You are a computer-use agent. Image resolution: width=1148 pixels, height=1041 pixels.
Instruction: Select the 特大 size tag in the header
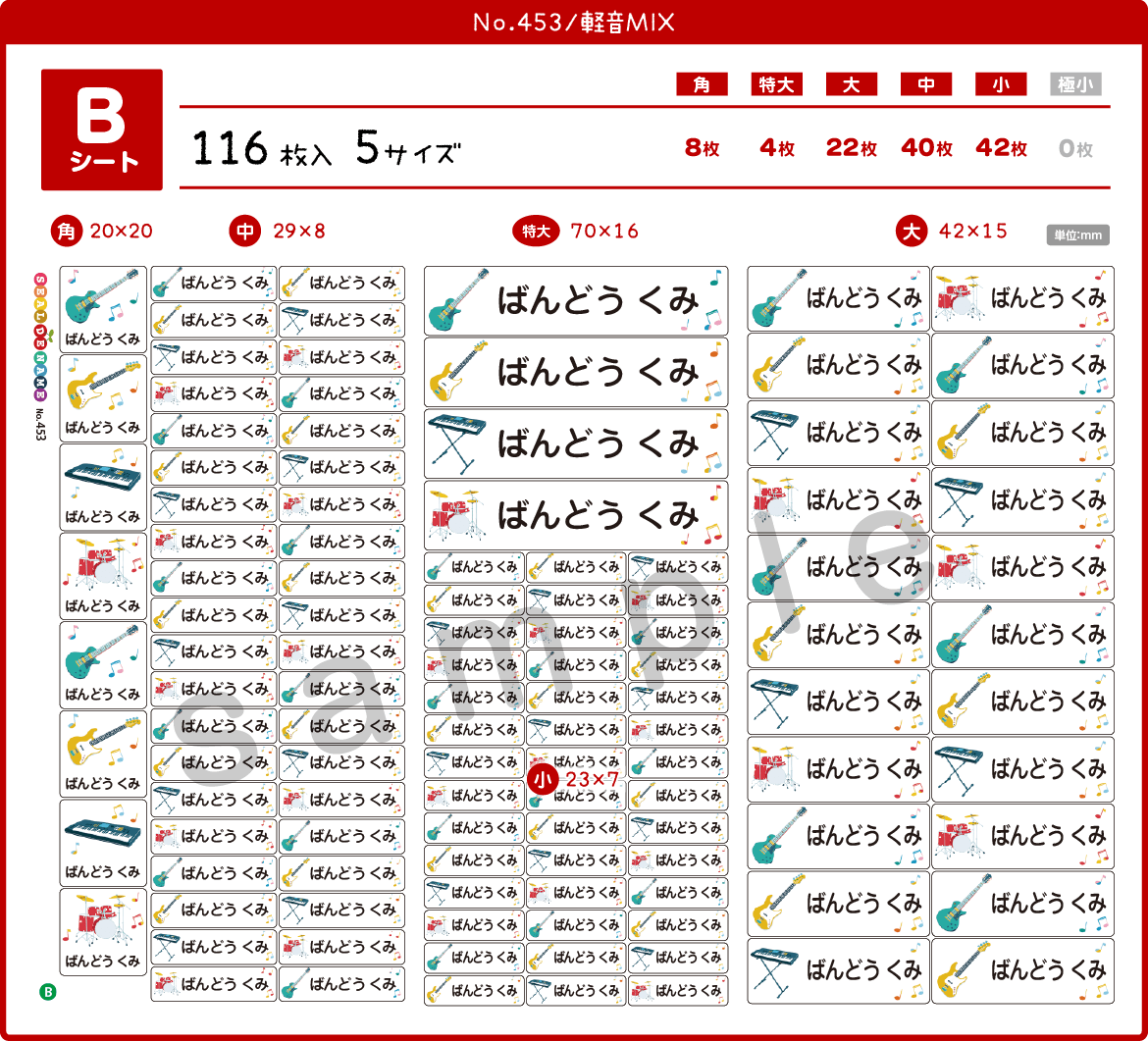(777, 84)
